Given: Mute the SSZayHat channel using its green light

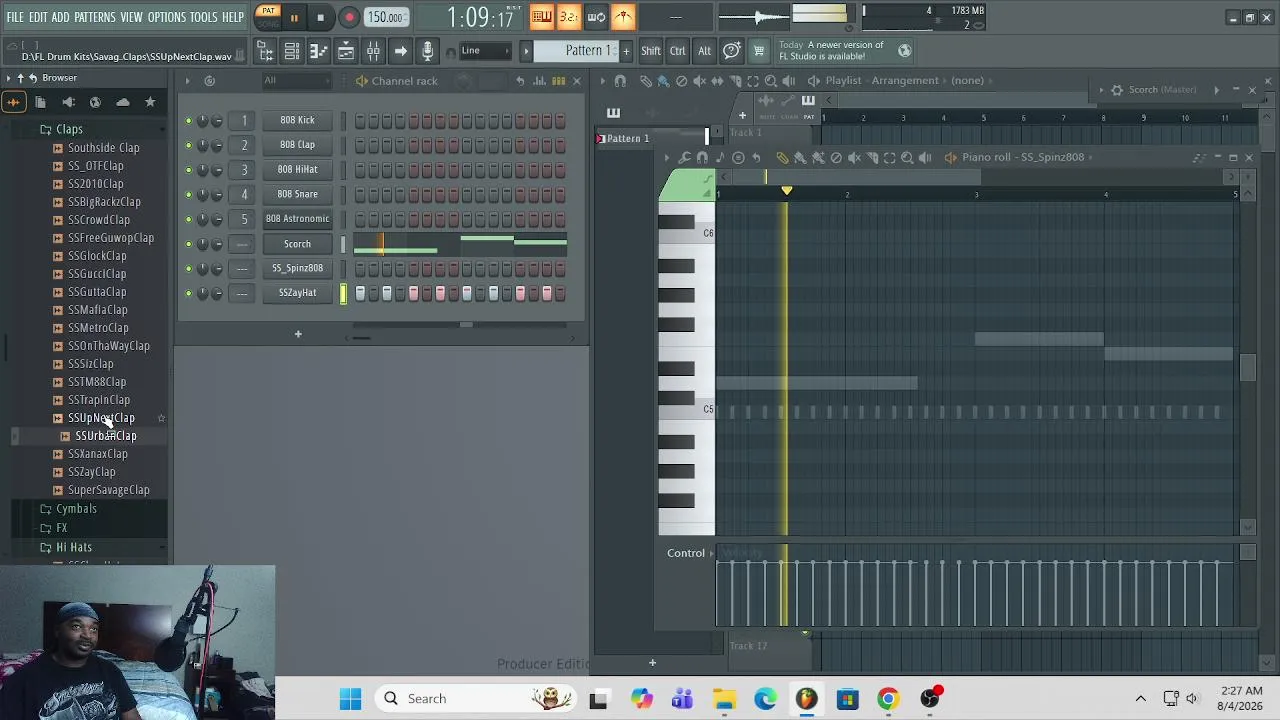Looking at the screenshot, I should click(x=188, y=293).
